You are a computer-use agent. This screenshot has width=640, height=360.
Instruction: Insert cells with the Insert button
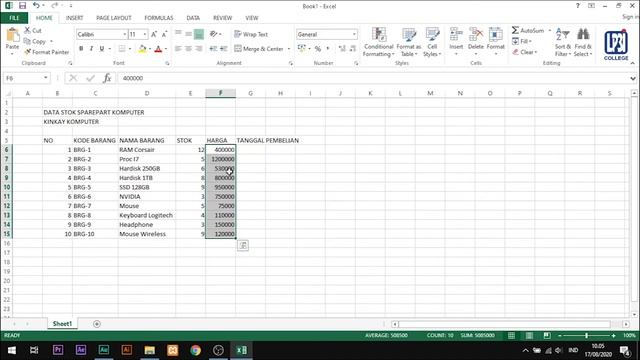456,42
